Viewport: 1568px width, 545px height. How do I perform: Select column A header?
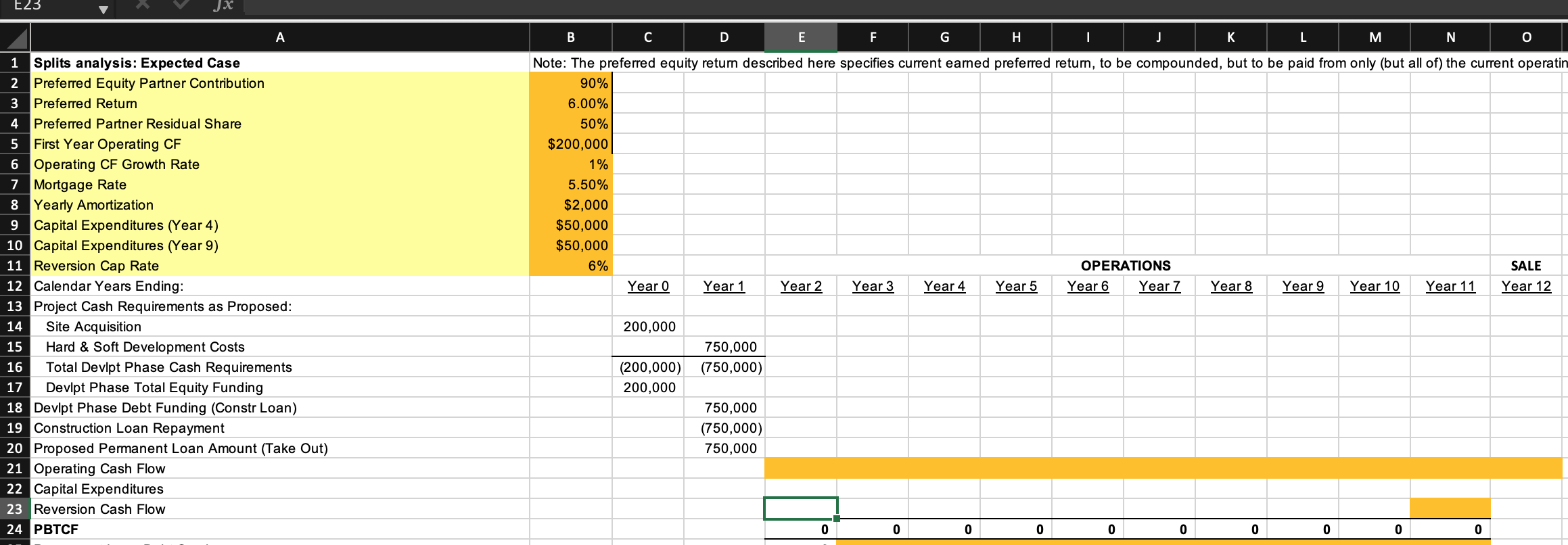tap(280, 37)
